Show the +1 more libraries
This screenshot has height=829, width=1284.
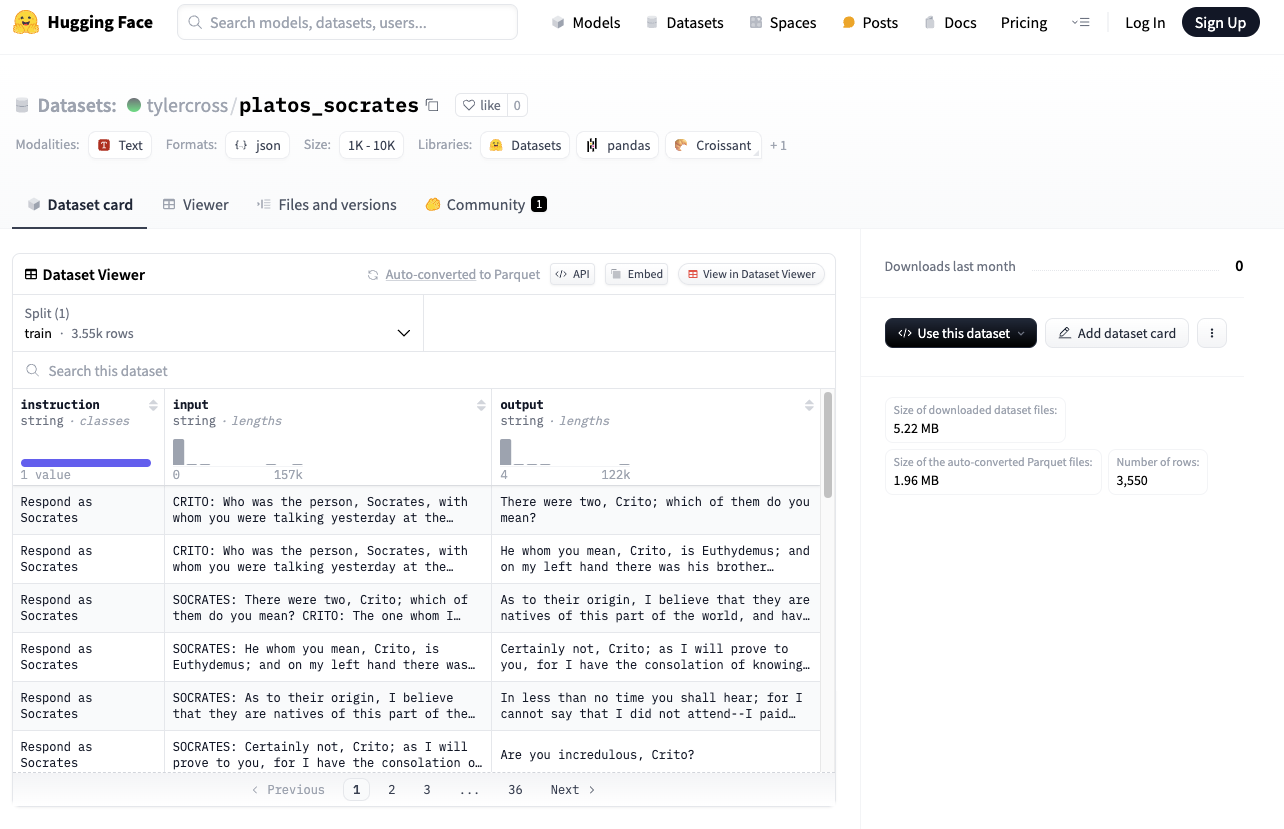[778, 145]
